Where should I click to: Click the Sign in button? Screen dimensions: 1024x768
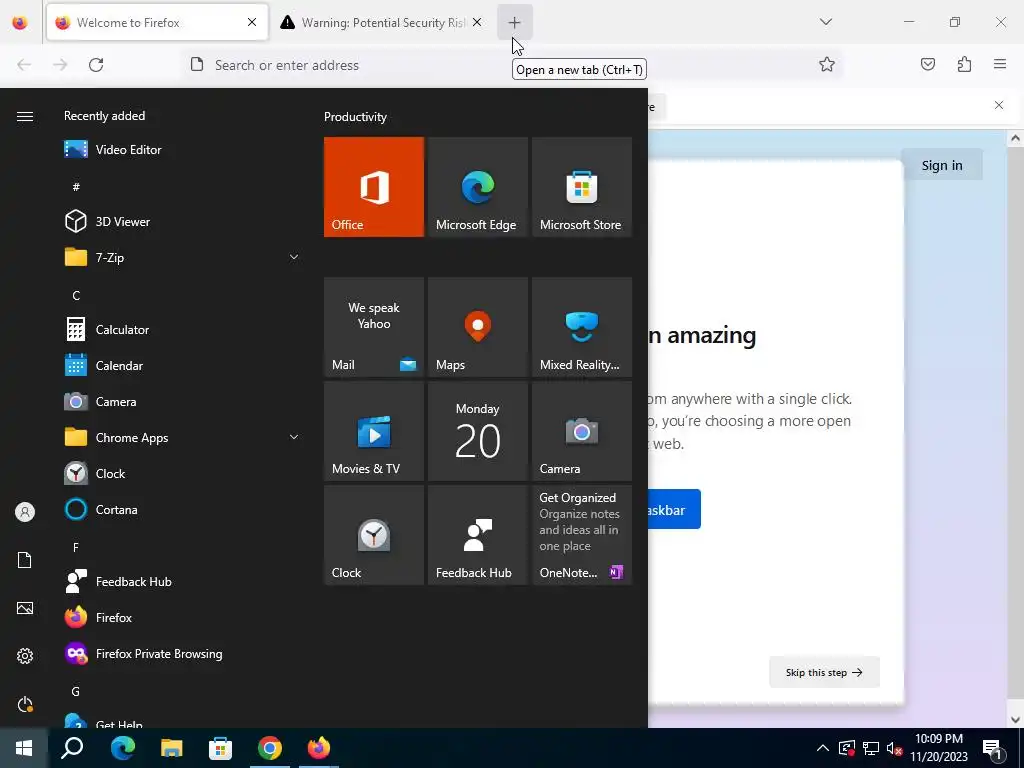coord(942,165)
